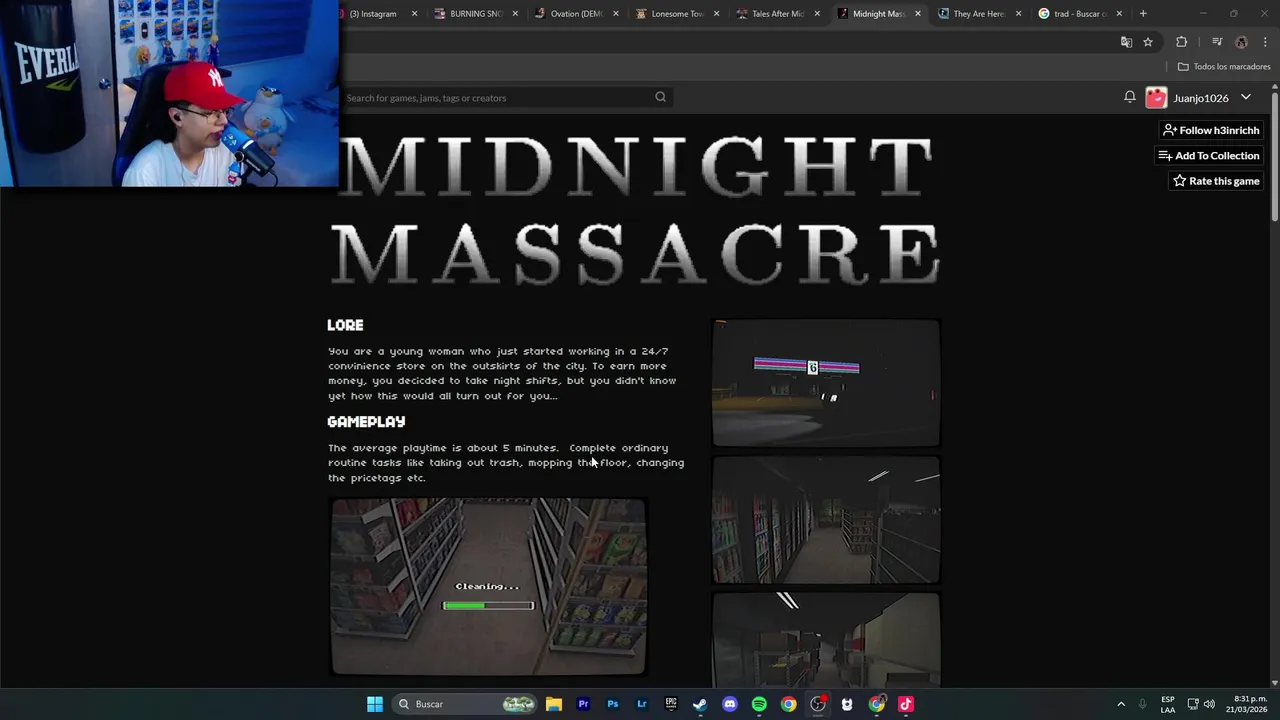Switch to the BURNING SNOW tab

tap(476, 14)
